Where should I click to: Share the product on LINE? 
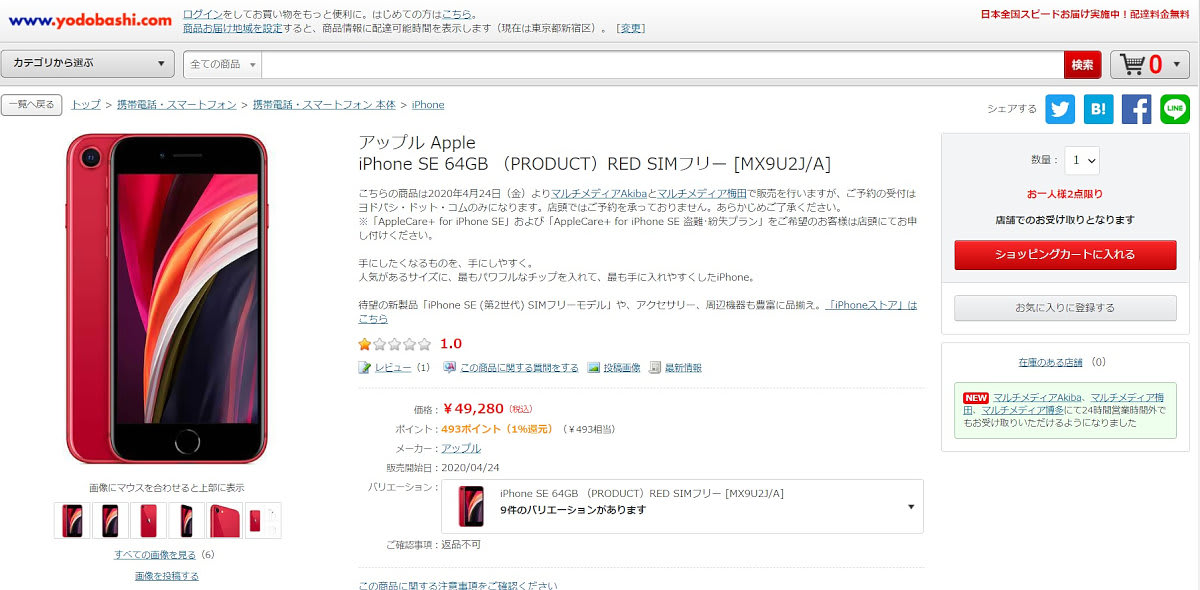pyautogui.click(x=1175, y=109)
